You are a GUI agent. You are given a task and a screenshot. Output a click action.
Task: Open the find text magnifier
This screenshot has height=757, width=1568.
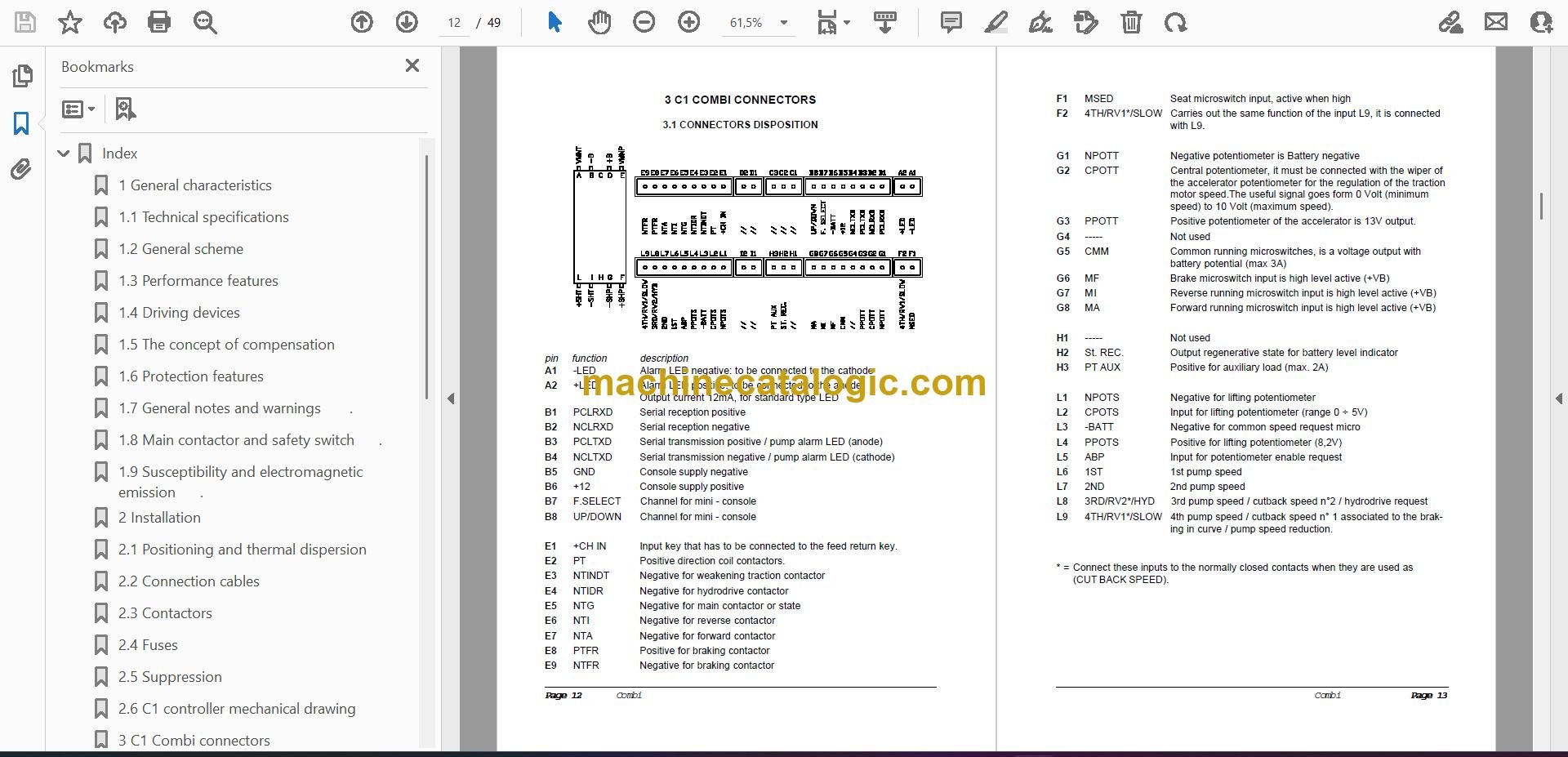(205, 22)
